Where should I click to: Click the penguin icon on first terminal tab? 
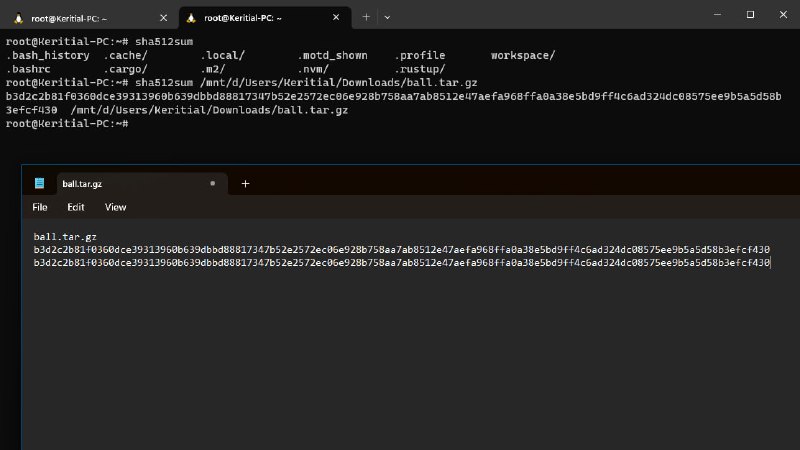coord(19,15)
